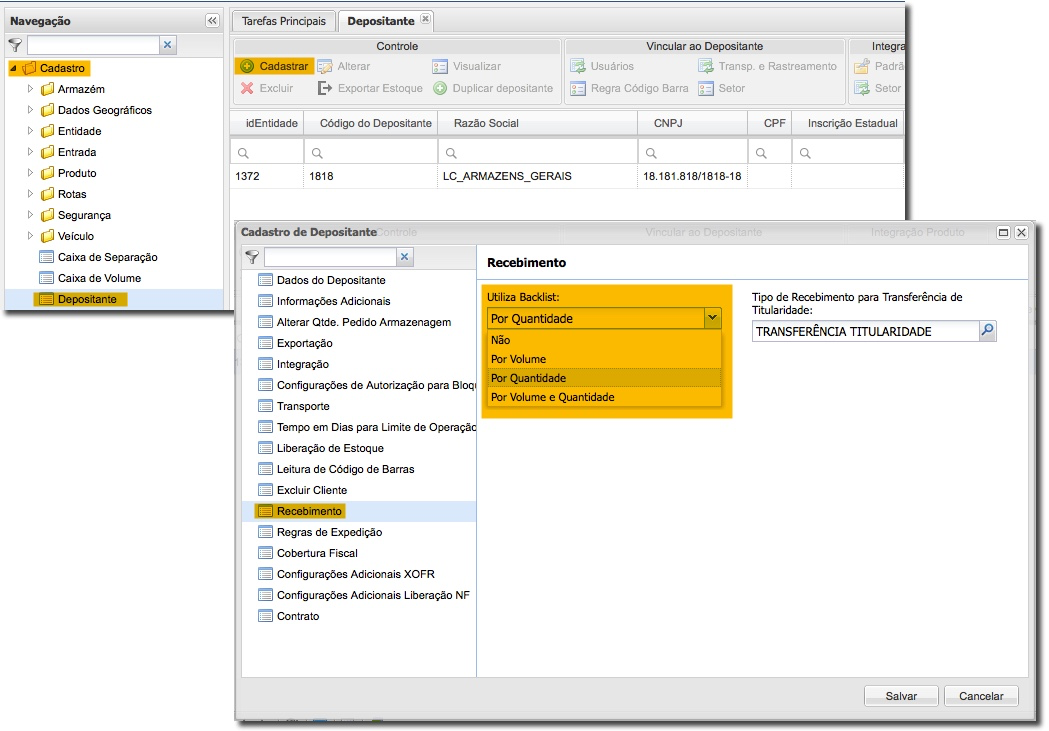
Task: Choose 'Não' in backlist options
Action: coord(501,340)
